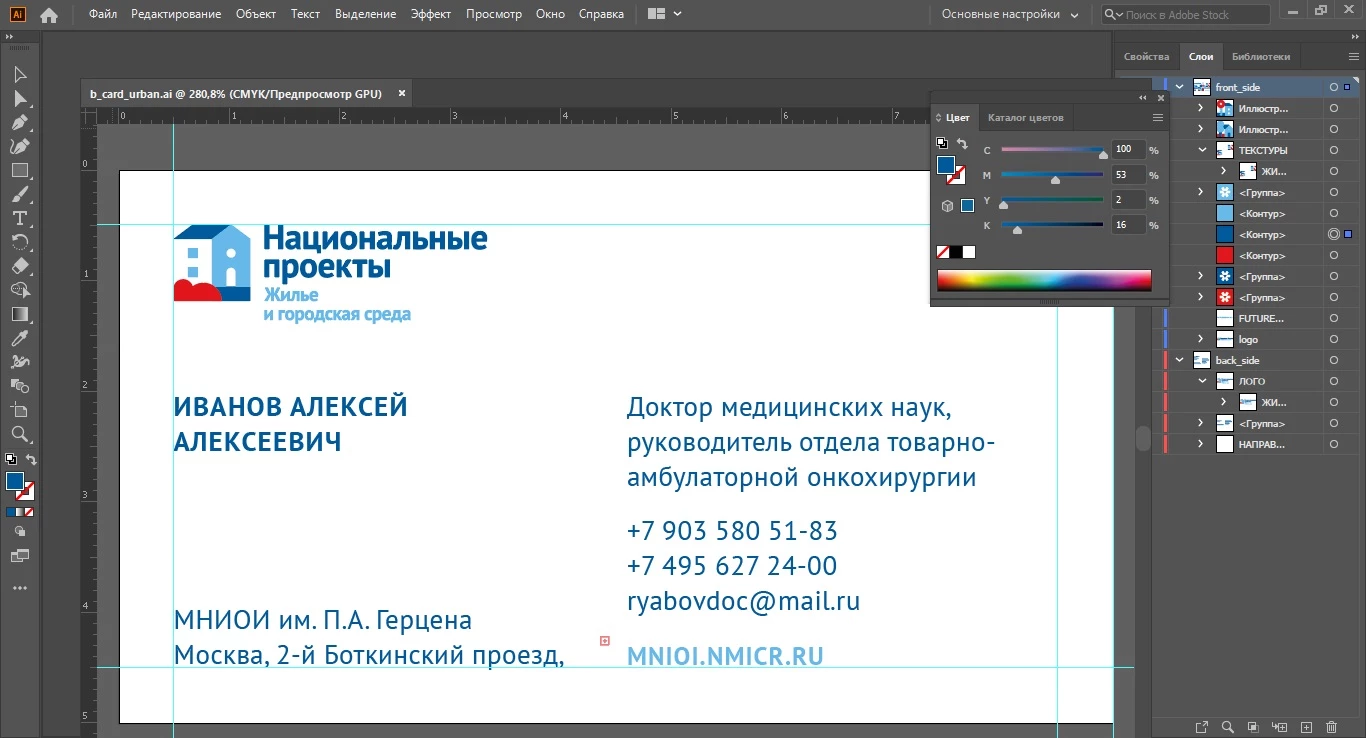Viewport: 1366px width, 738px height.
Task: Click Create New Sublayer icon
Action: (1279, 727)
